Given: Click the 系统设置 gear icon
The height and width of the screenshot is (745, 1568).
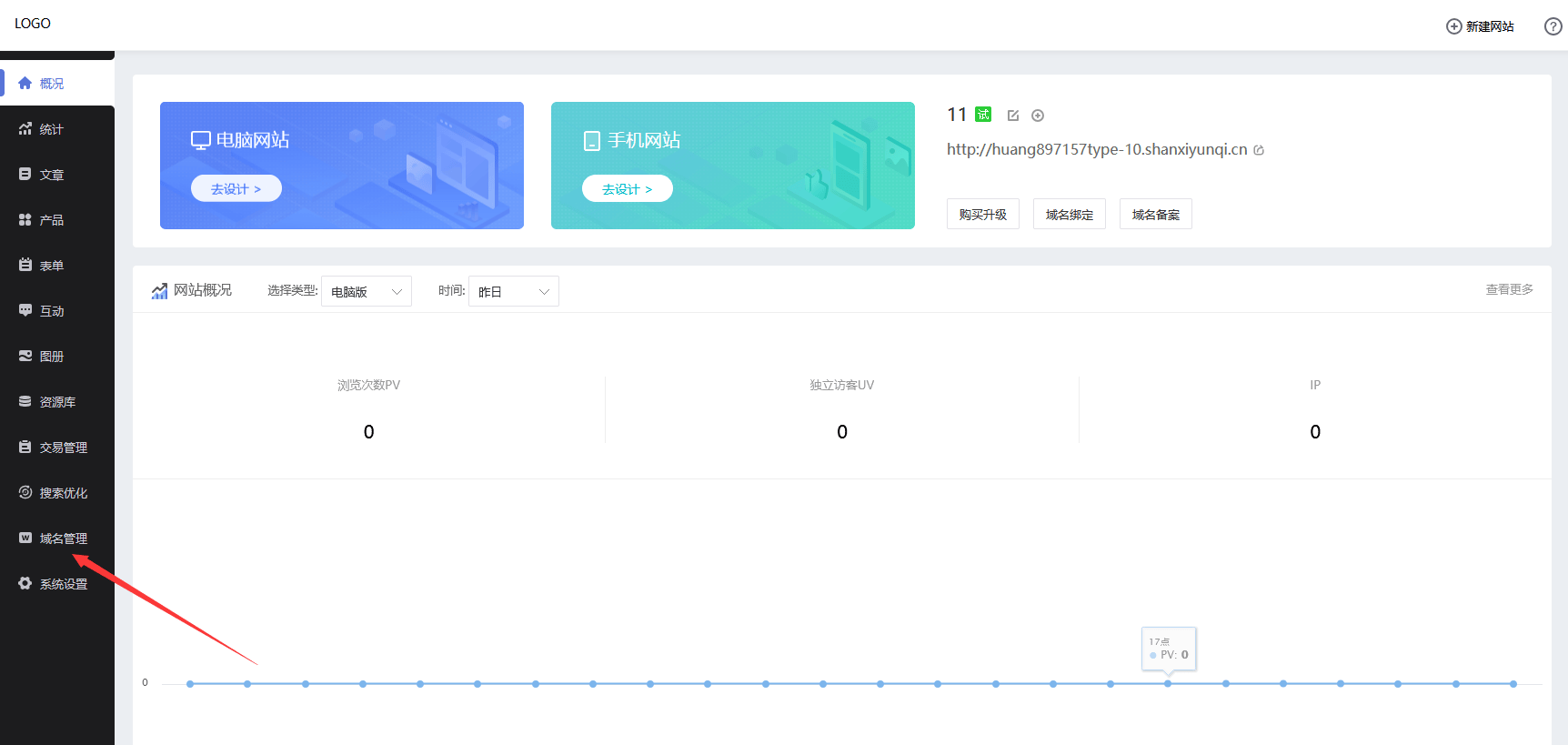Looking at the screenshot, I should pyautogui.click(x=25, y=583).
